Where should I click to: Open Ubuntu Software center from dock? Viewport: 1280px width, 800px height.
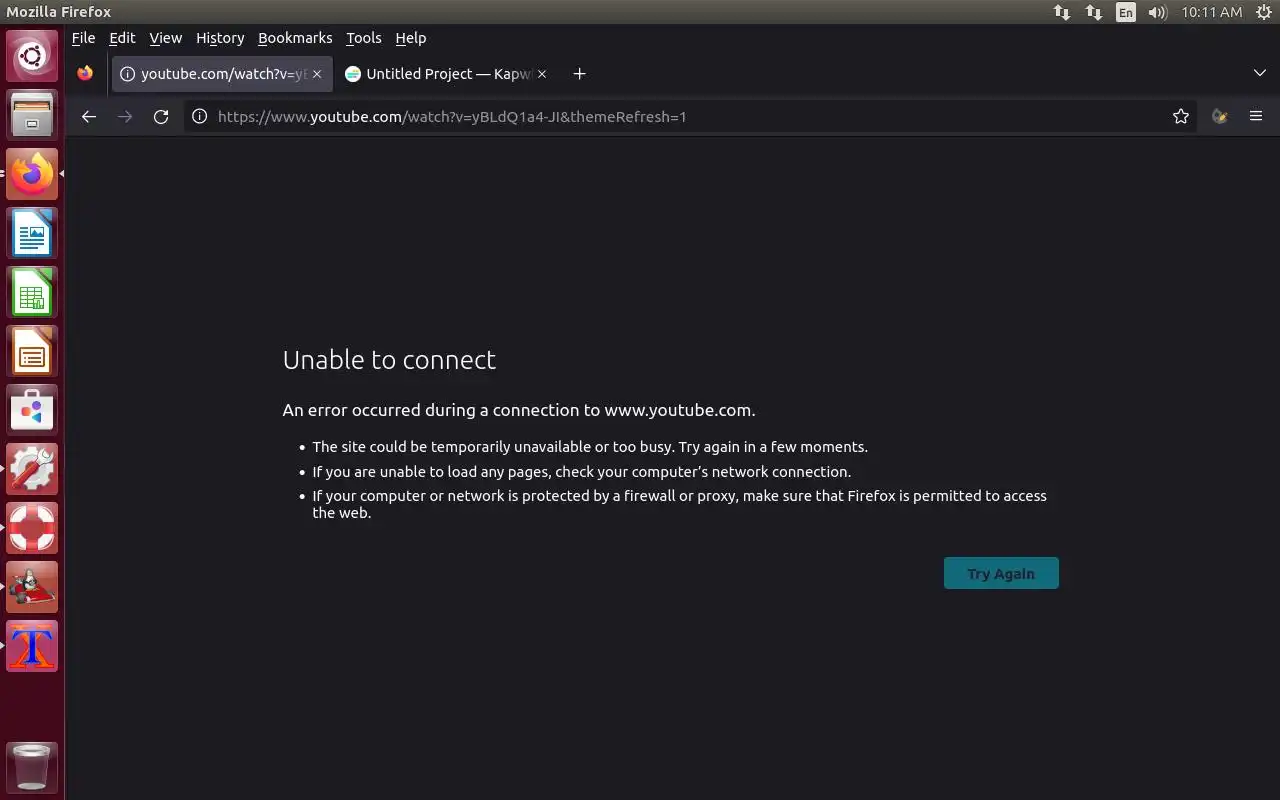point(32,410)
